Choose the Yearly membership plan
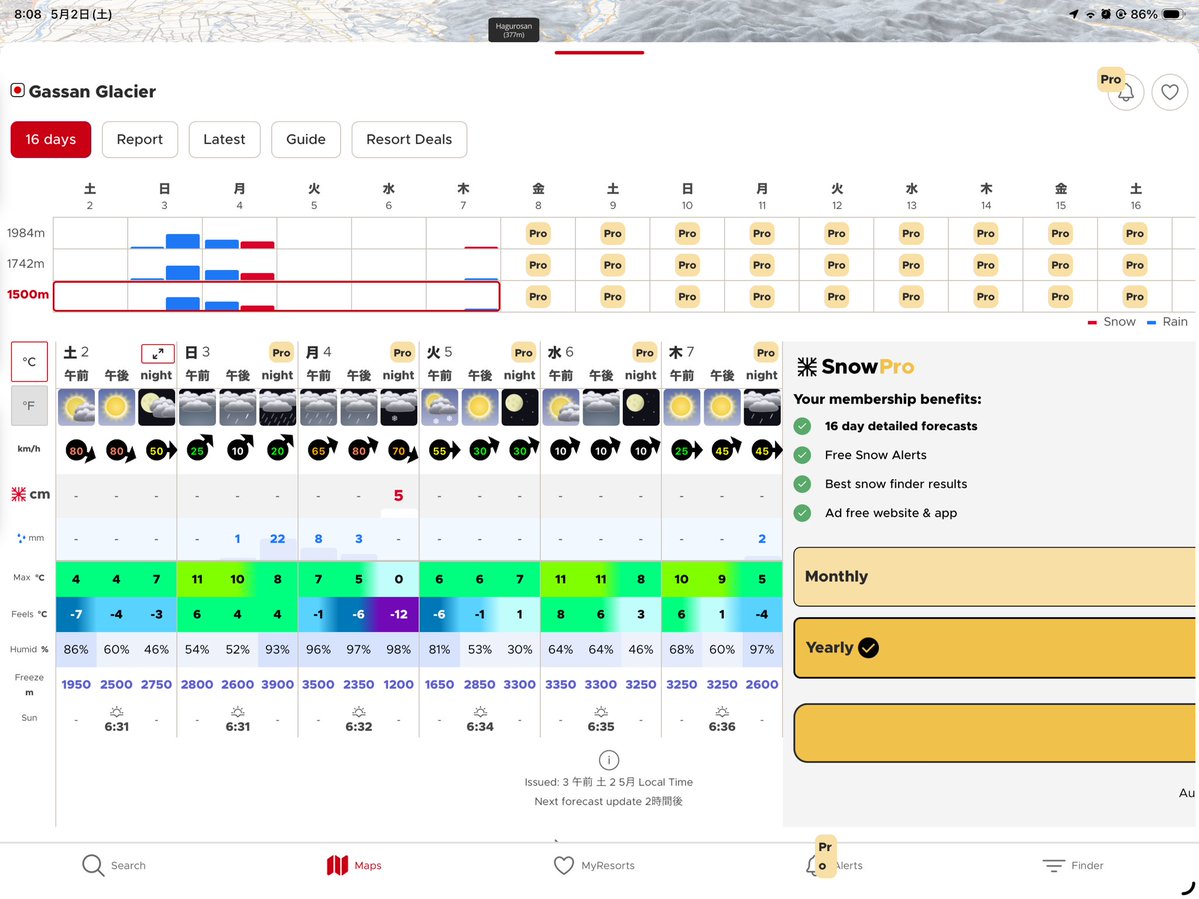The image size is (1199, 899). [x=994, y=647]
